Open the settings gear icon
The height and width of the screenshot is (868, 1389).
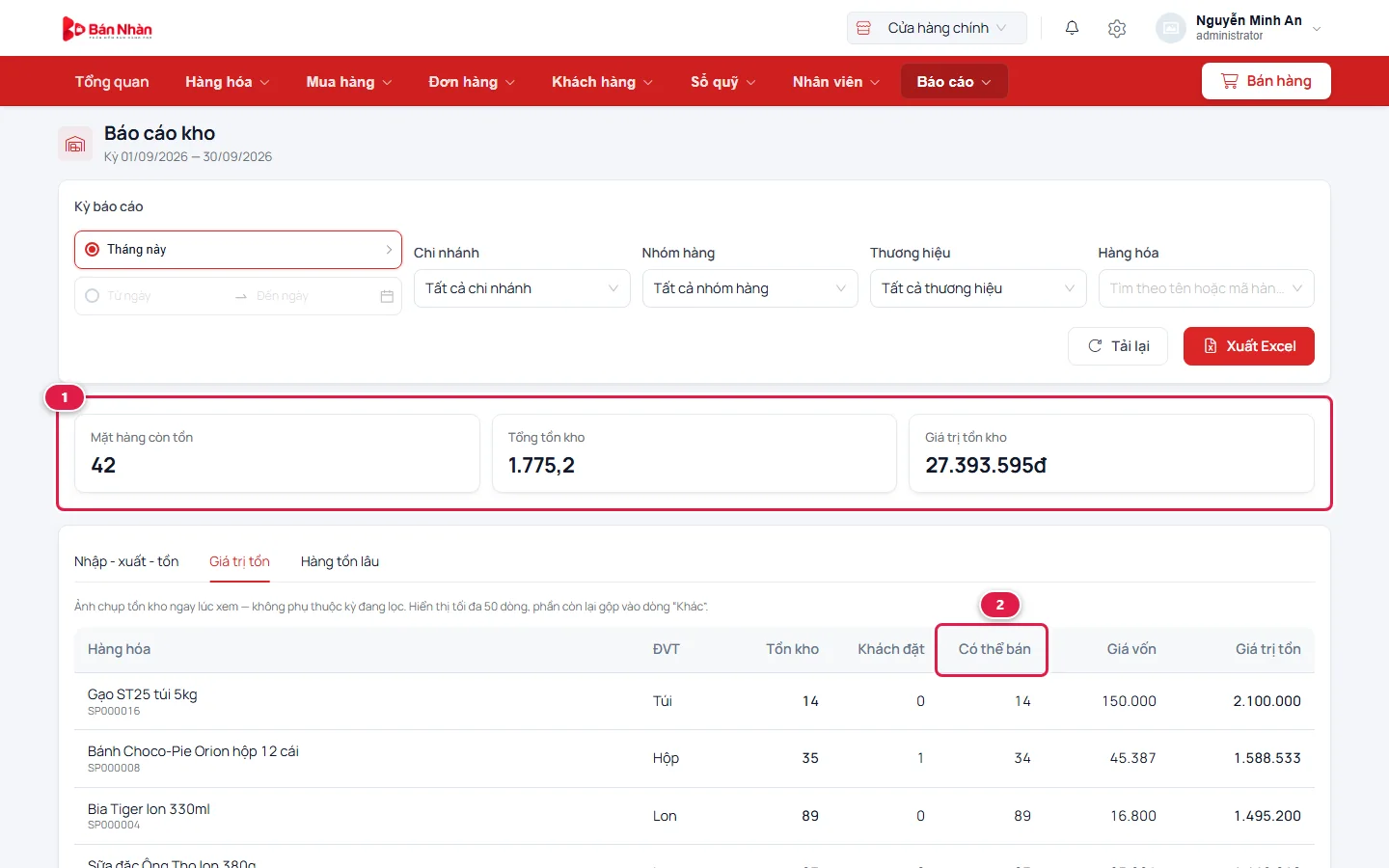pos(1117,28)
